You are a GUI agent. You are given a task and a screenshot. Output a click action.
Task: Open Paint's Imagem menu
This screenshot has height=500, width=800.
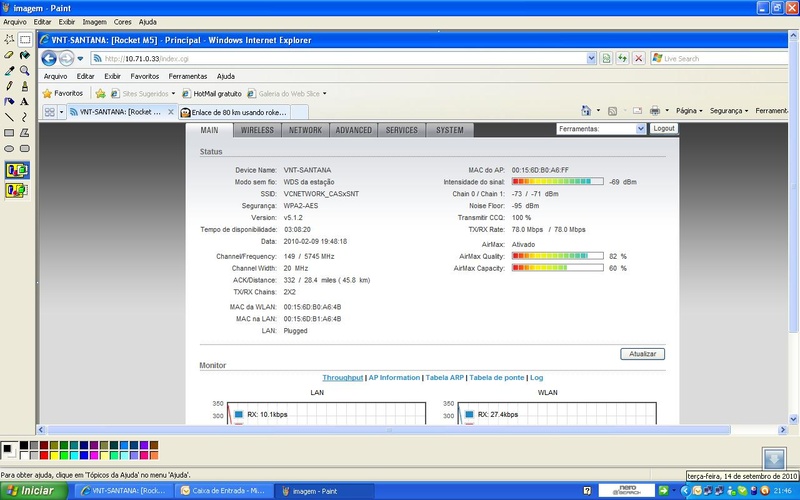95,22
